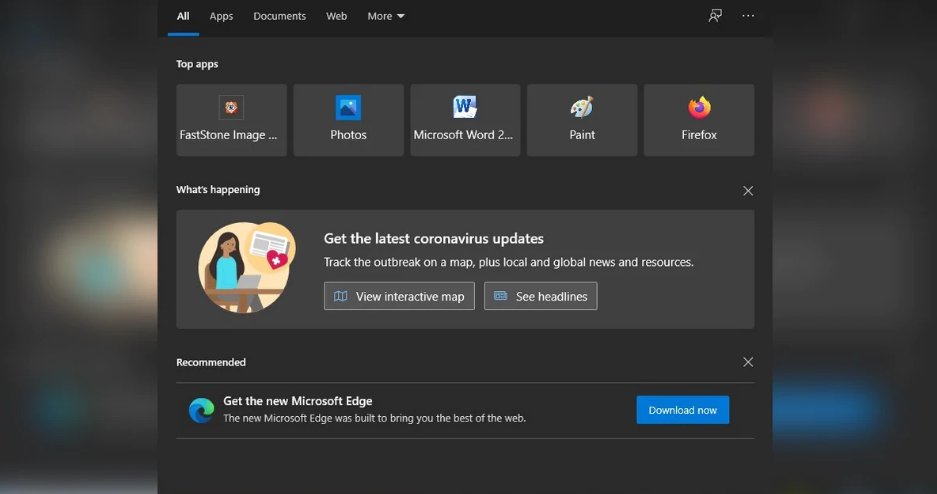Dismiss the What's happening section
This screenshot has width=937, height=494.
748,191
